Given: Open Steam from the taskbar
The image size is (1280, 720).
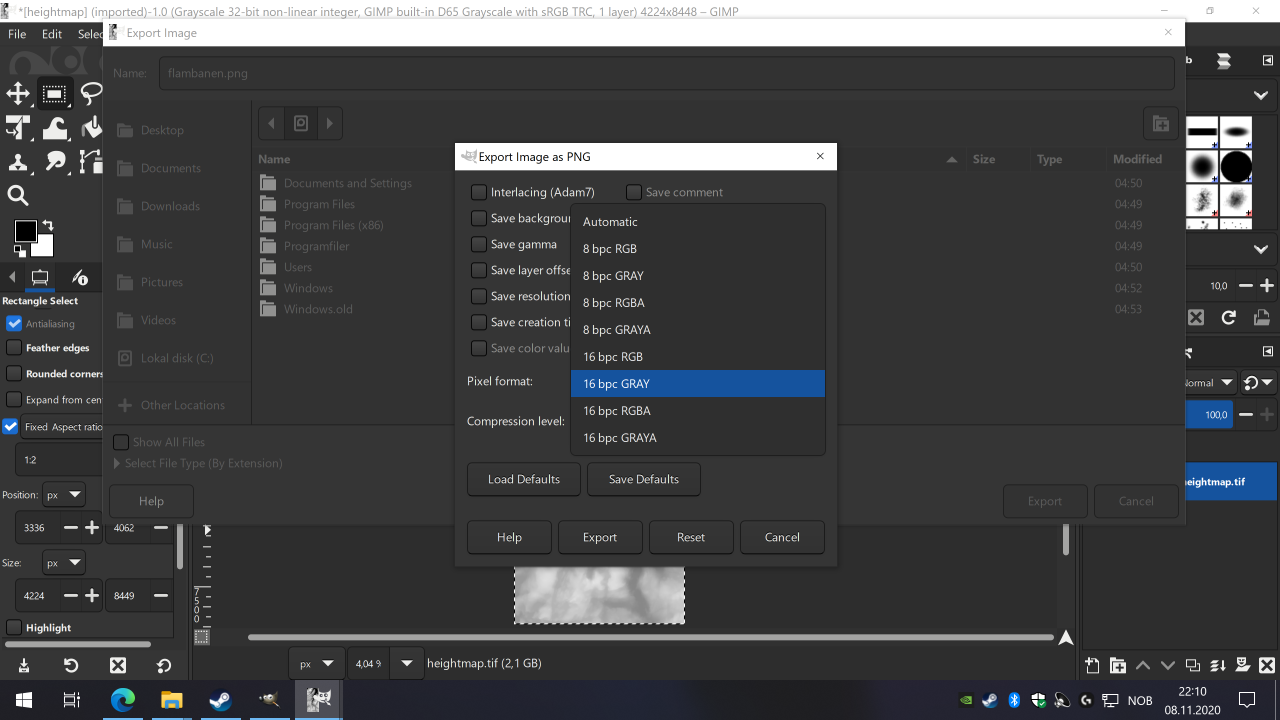Looking at the screenshot, I should click(x=220, y=700).
